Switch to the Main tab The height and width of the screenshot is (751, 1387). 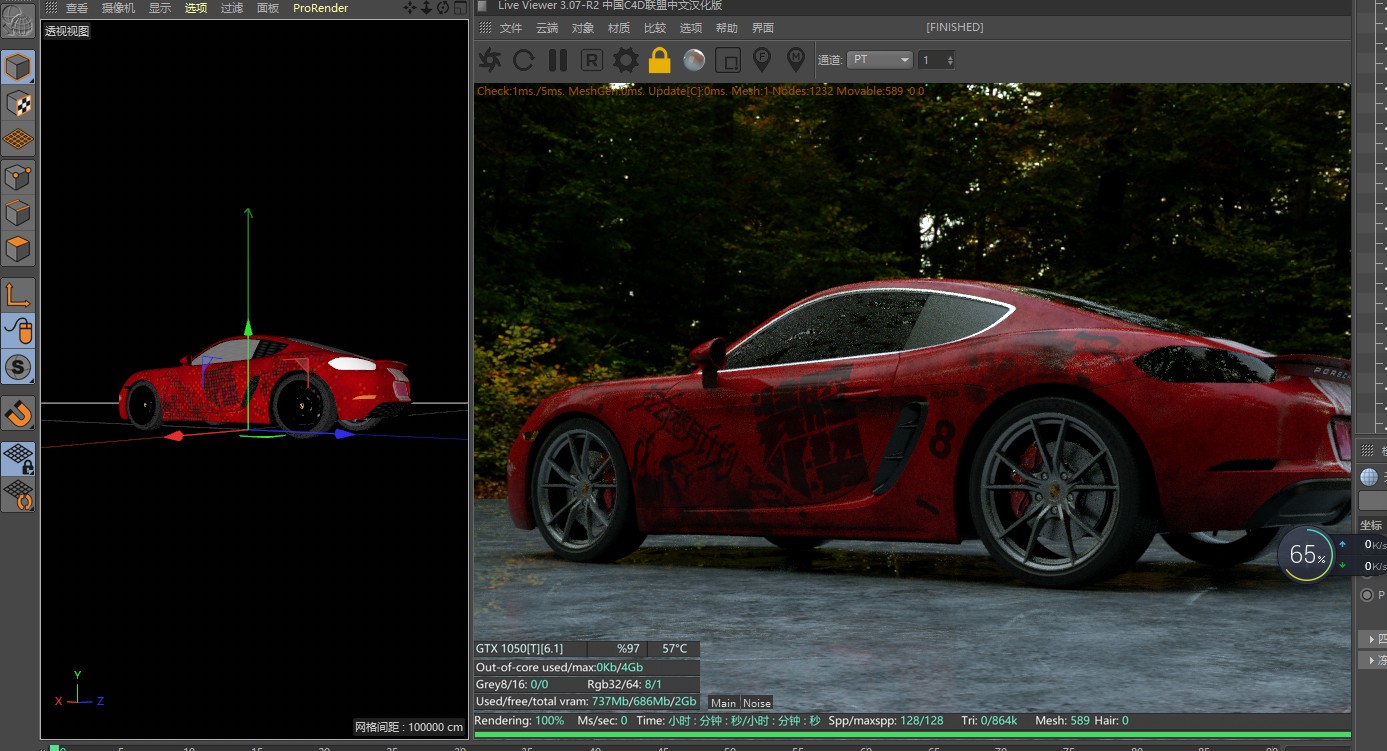coord(723,702)
